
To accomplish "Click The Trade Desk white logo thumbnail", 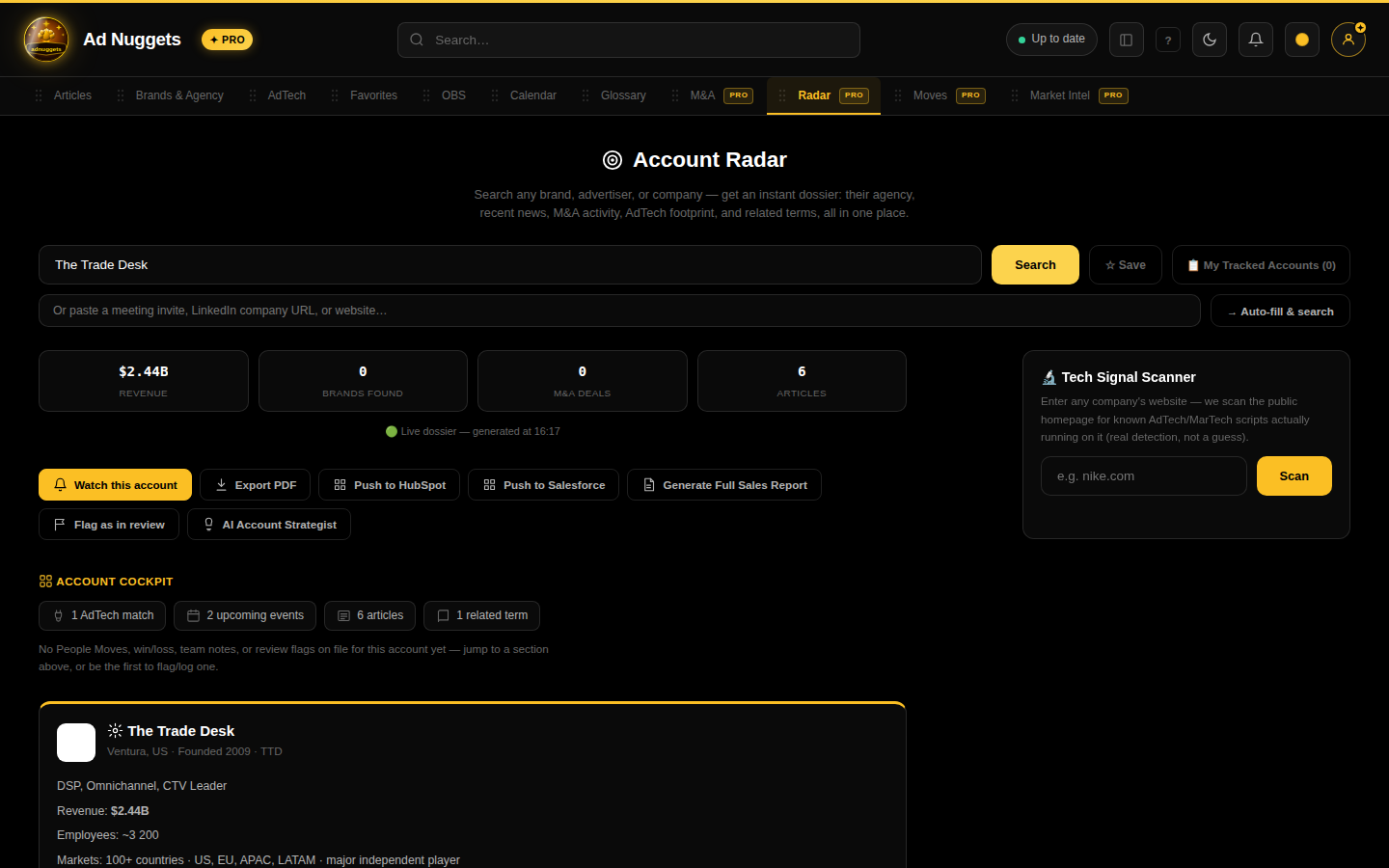I will pos(76,743).
